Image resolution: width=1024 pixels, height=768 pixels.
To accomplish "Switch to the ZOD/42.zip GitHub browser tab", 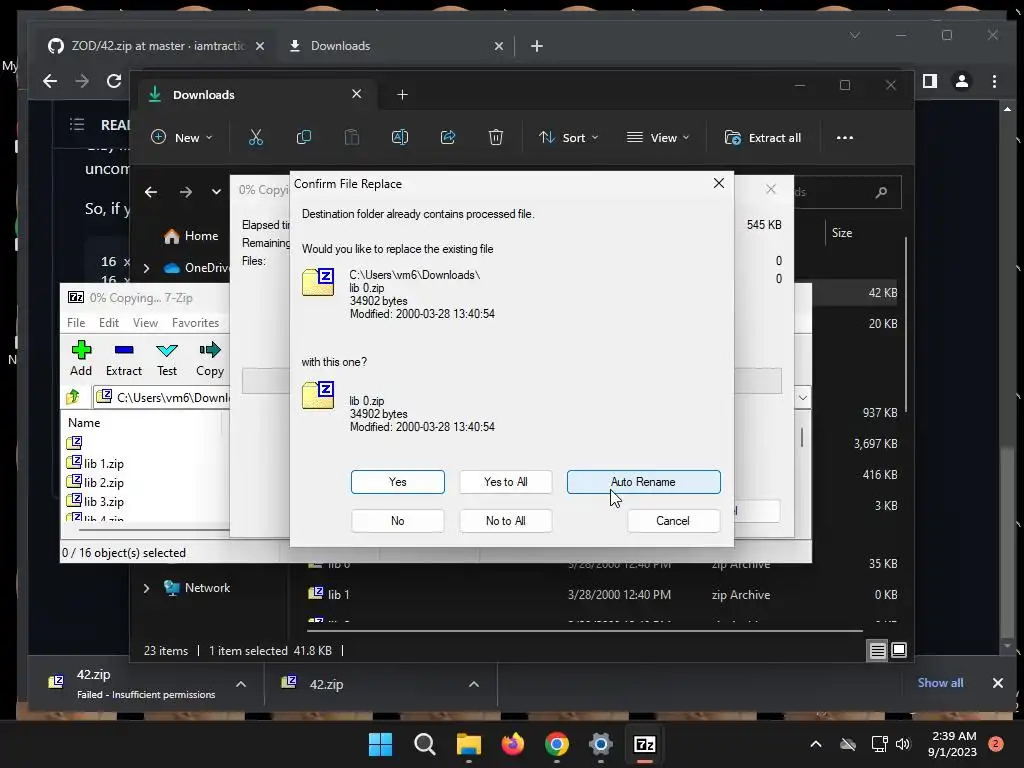I will click(157, 46).
